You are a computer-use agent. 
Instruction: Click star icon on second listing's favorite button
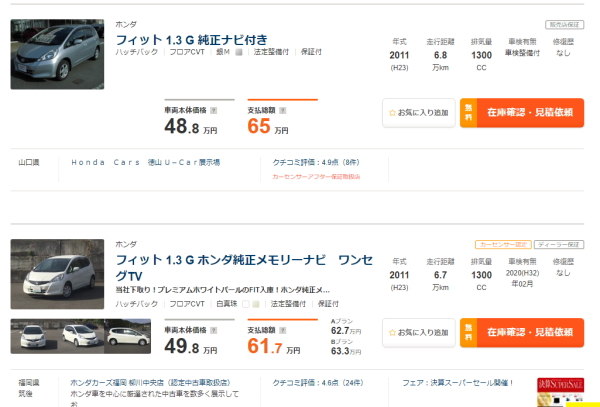tap(392, 333)
